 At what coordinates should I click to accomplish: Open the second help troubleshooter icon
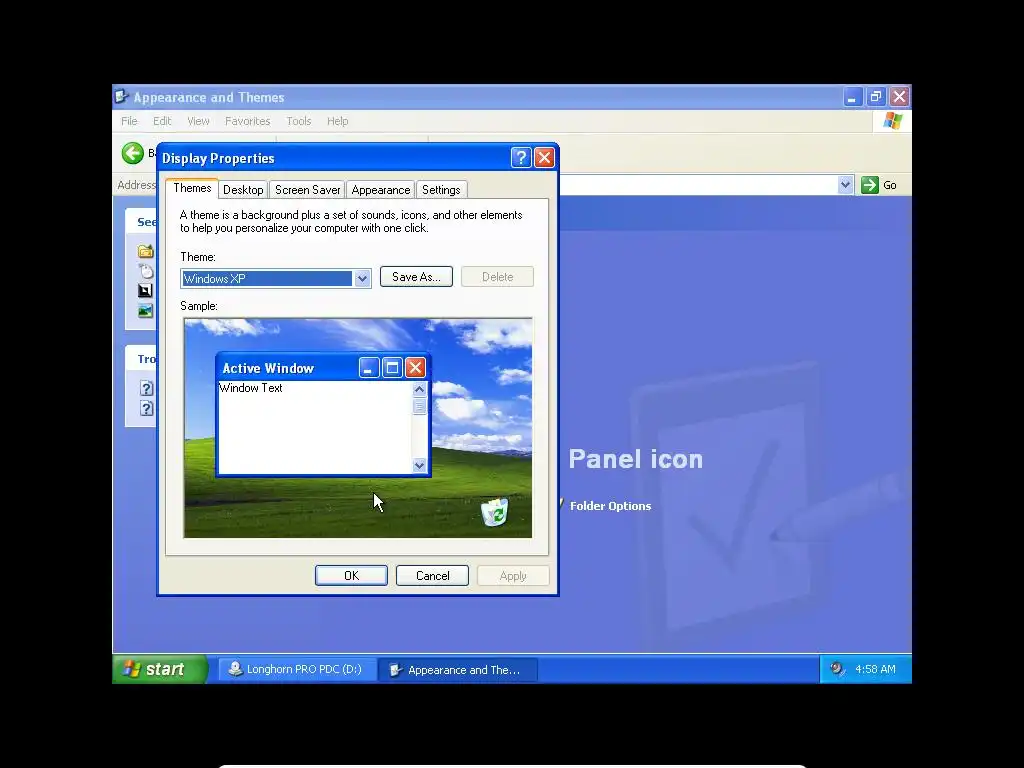147,408
